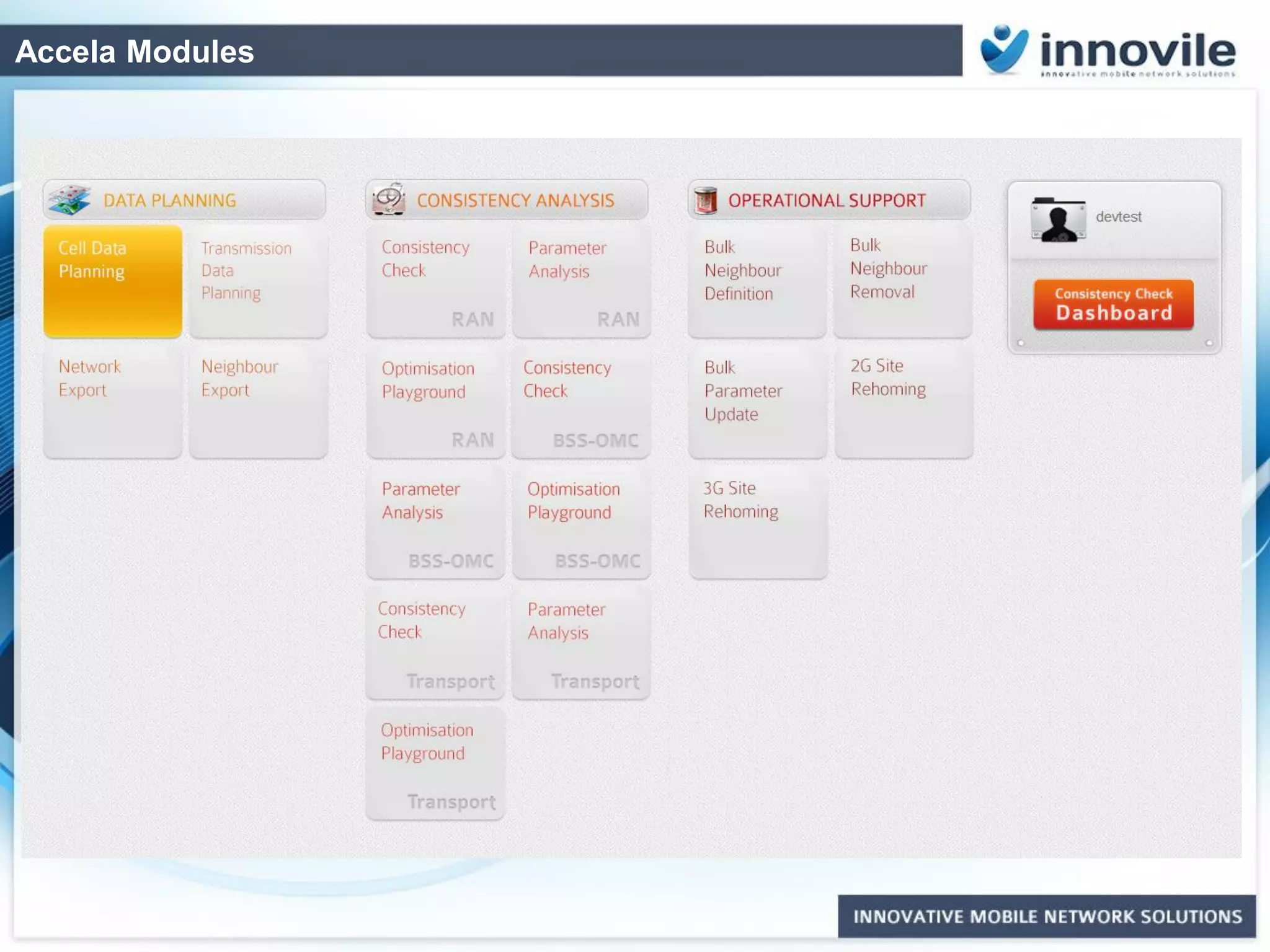Open the Bulk Neighbour Removal tile
This screenshot has height=952, width=1270.
903,281
